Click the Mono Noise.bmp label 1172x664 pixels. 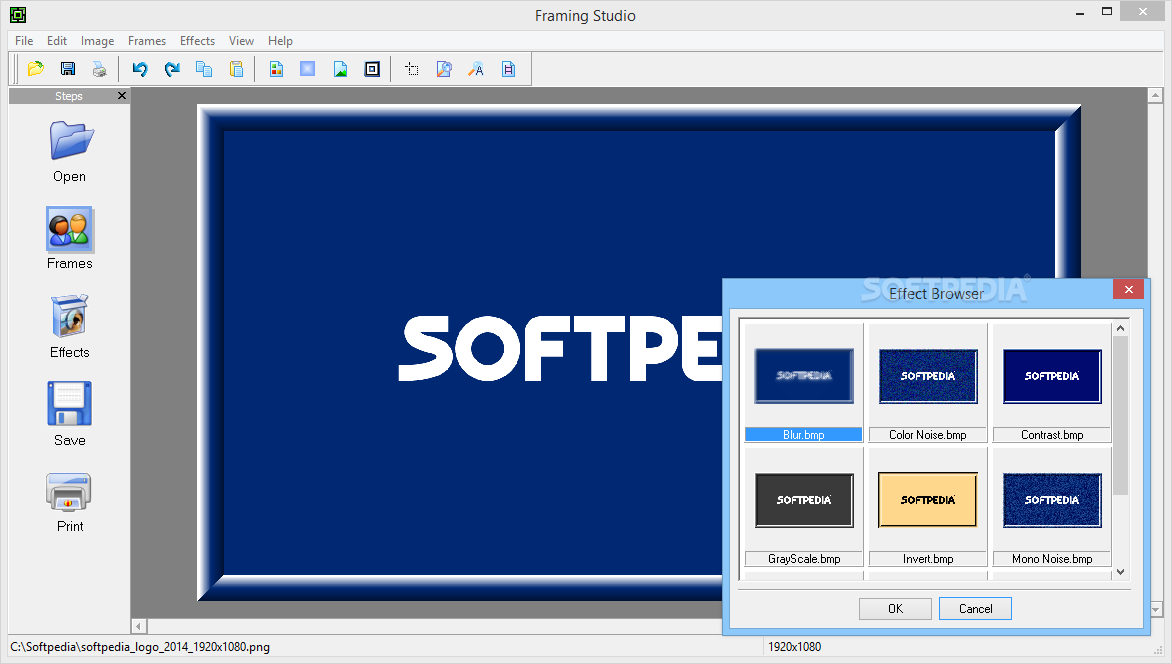[x=1052, y=559]
